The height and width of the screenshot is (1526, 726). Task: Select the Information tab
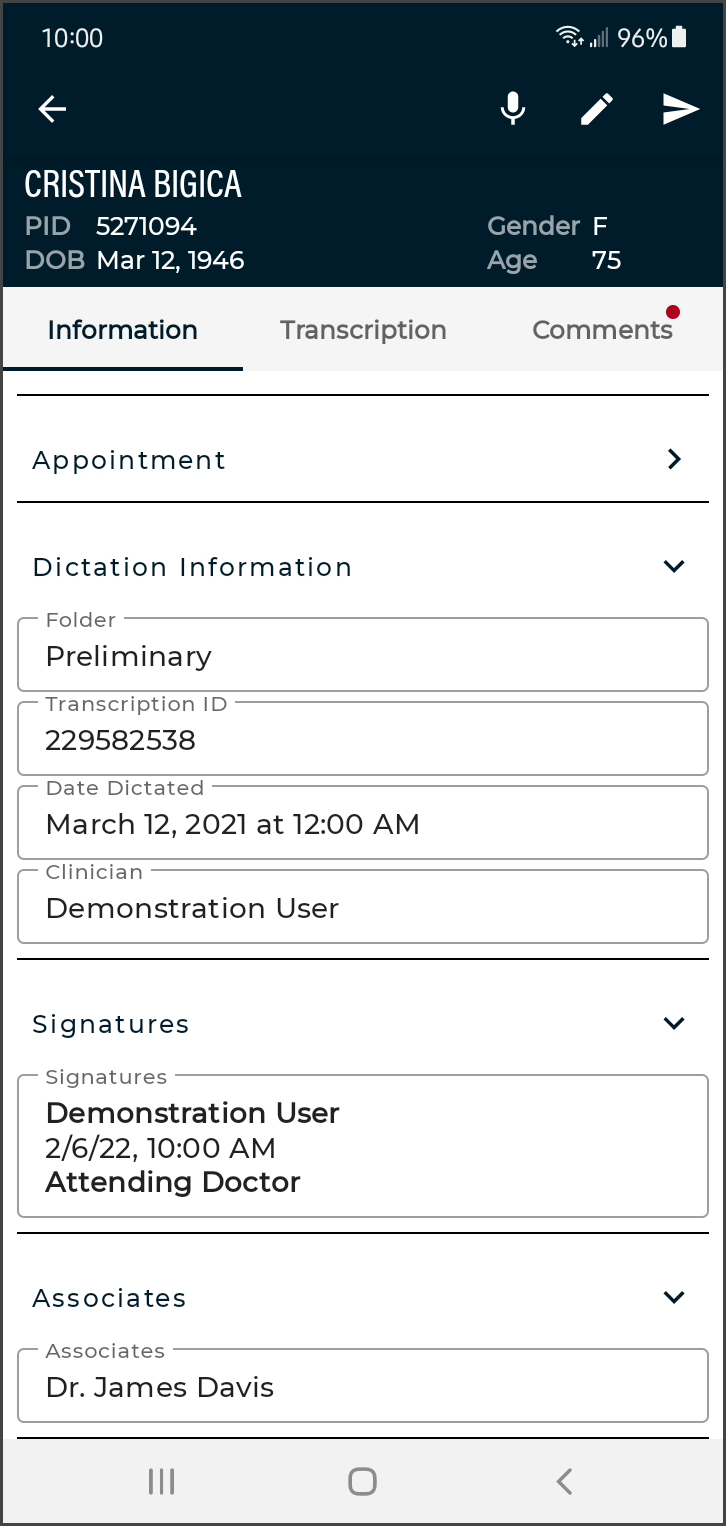[122, 330]
